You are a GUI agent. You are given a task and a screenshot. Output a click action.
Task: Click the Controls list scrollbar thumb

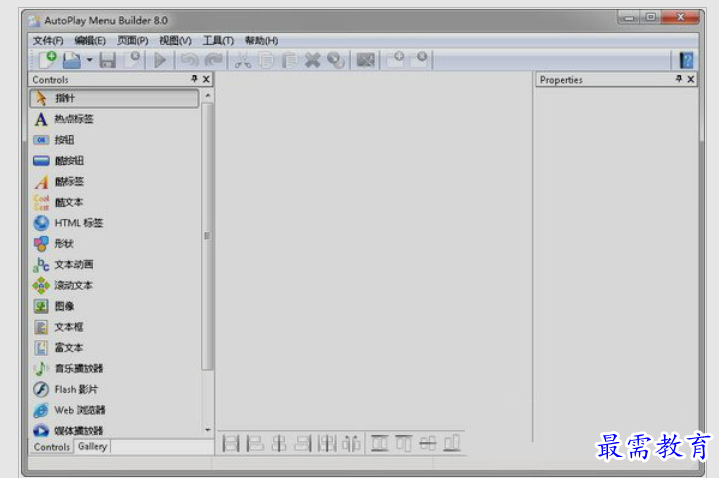(207, 236)
